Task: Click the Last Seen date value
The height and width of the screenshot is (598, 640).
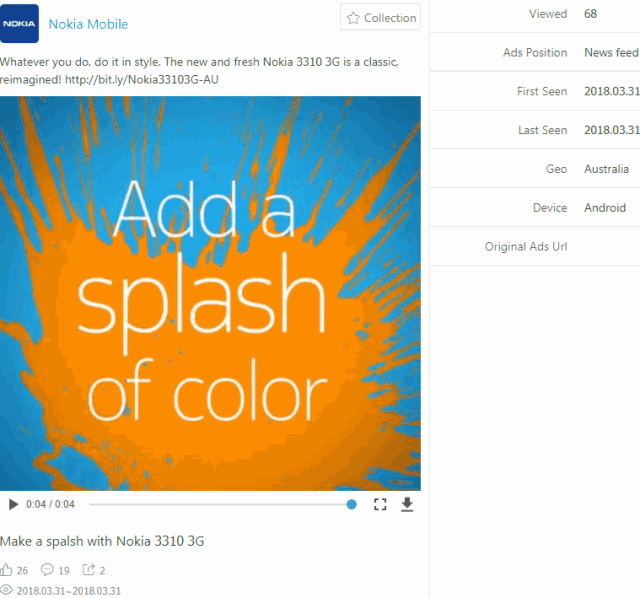Action: pos(612,130)
